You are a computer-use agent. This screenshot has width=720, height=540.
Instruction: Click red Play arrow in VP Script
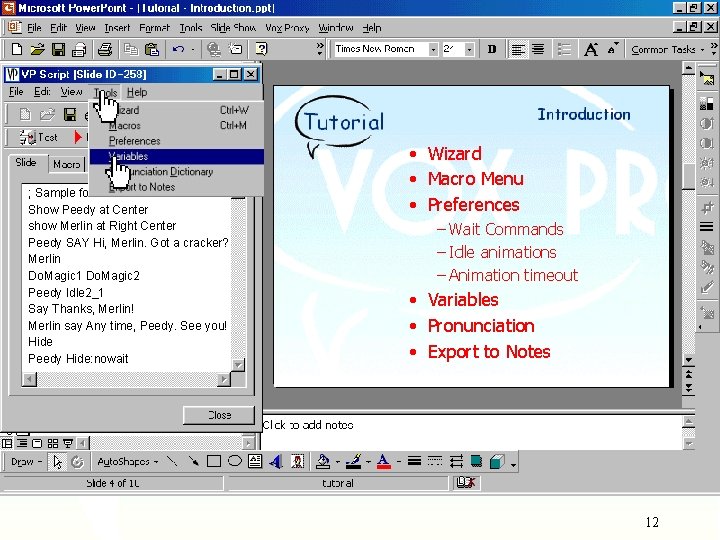[78, 137]
